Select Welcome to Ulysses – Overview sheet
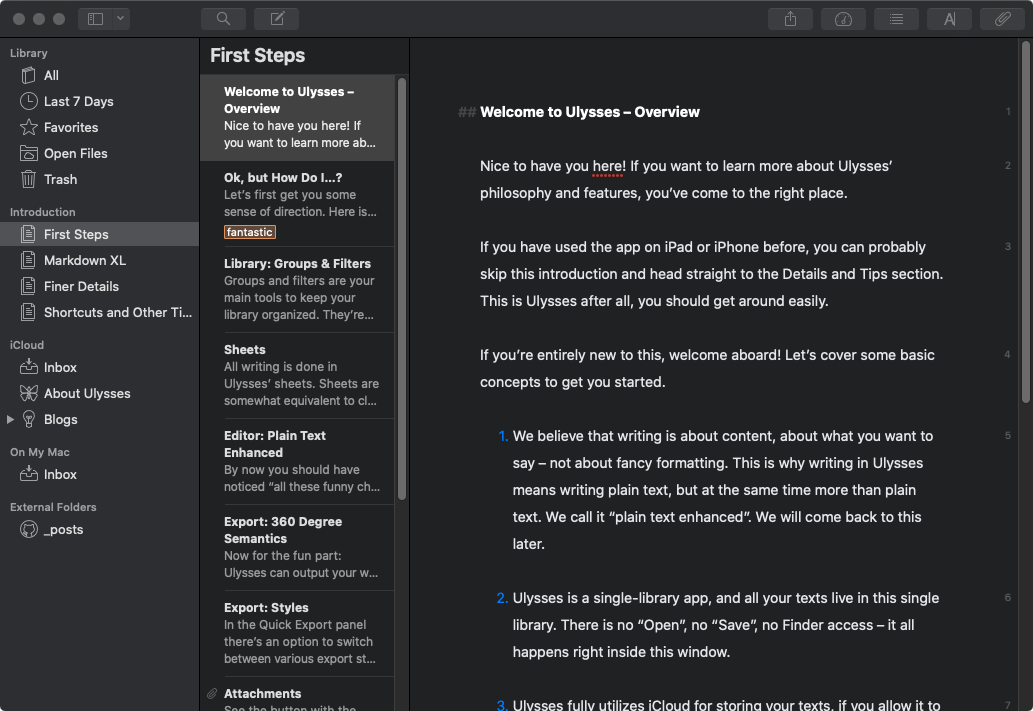 point(297,117)
